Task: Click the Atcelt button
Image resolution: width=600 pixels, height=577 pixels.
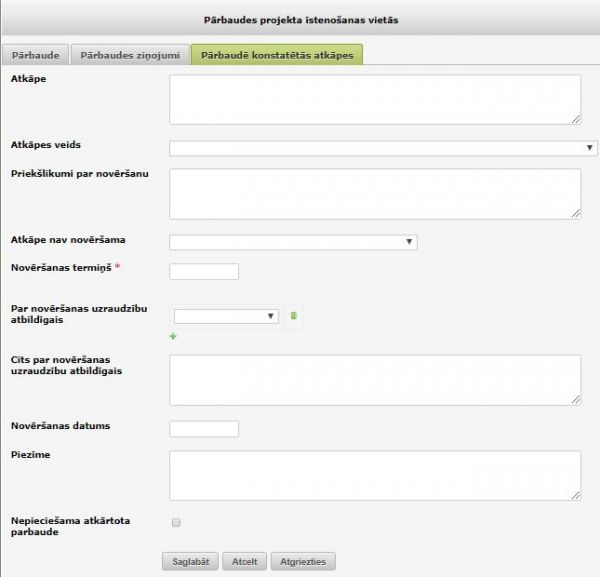Action: click(x=244, y=562)
